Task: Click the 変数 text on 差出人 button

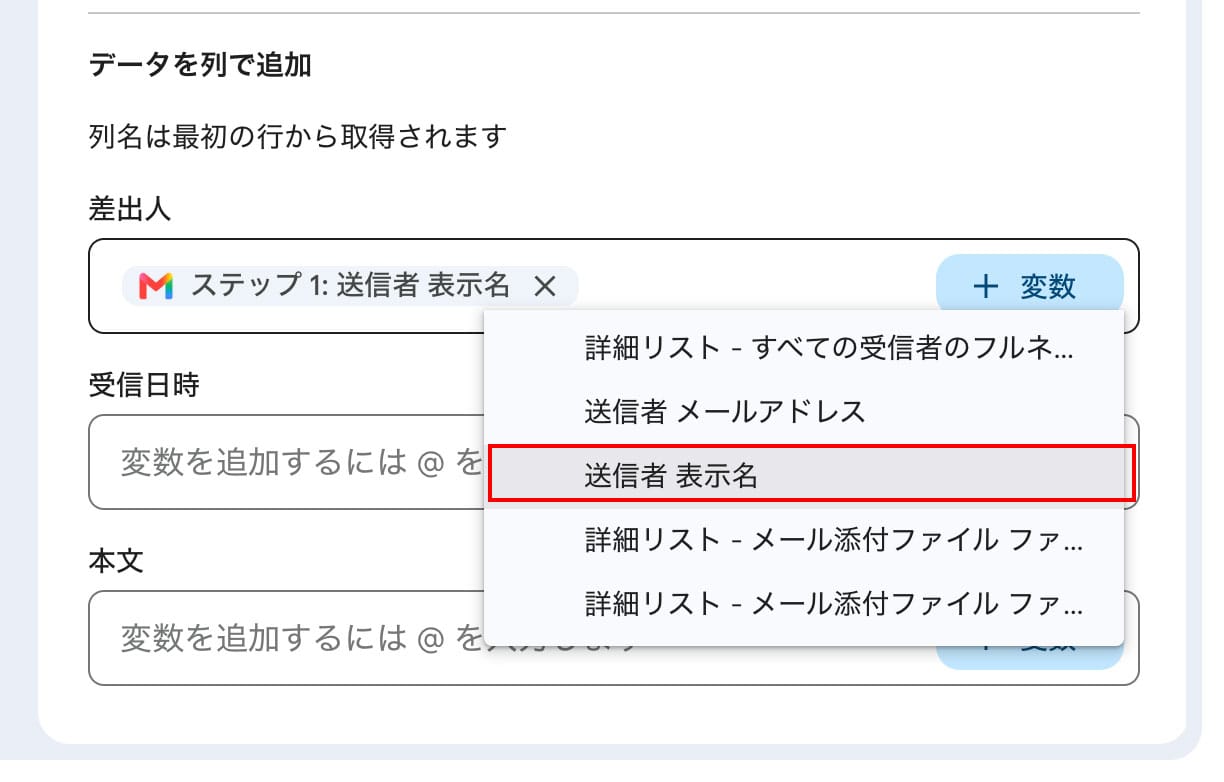Action: pos(1048,287)
